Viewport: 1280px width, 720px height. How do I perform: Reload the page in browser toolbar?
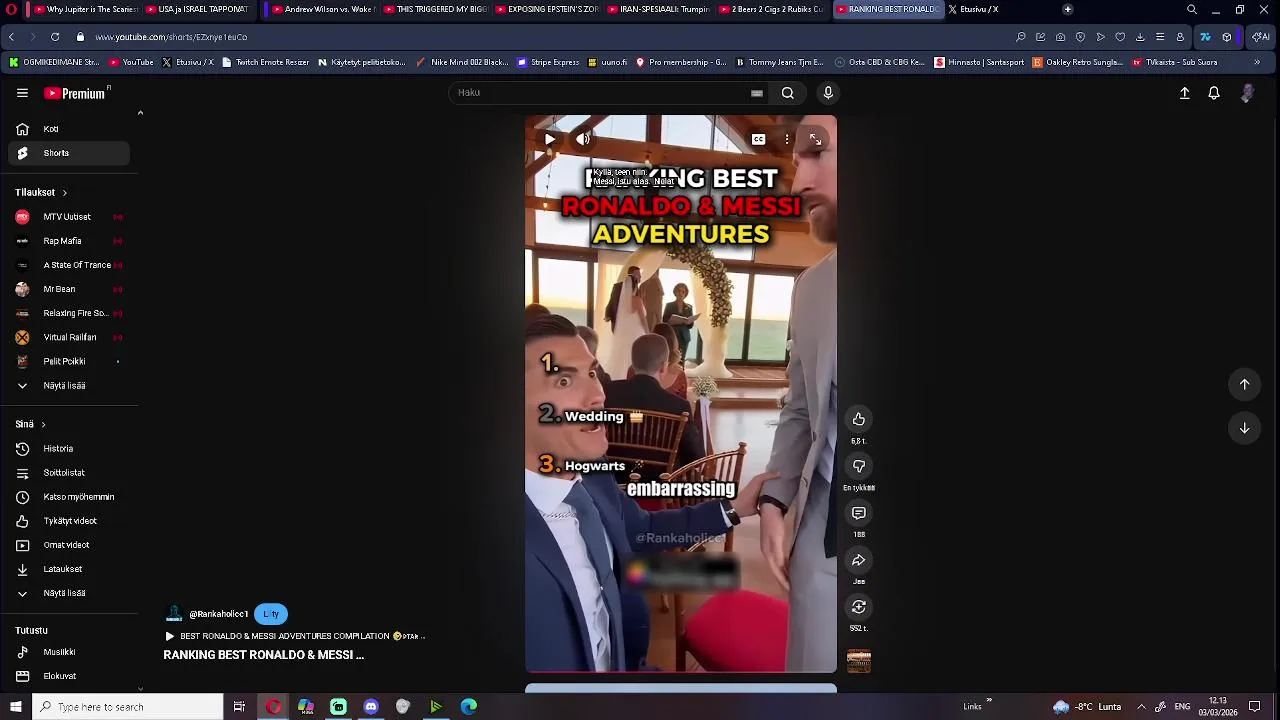[x=55, y=37]
